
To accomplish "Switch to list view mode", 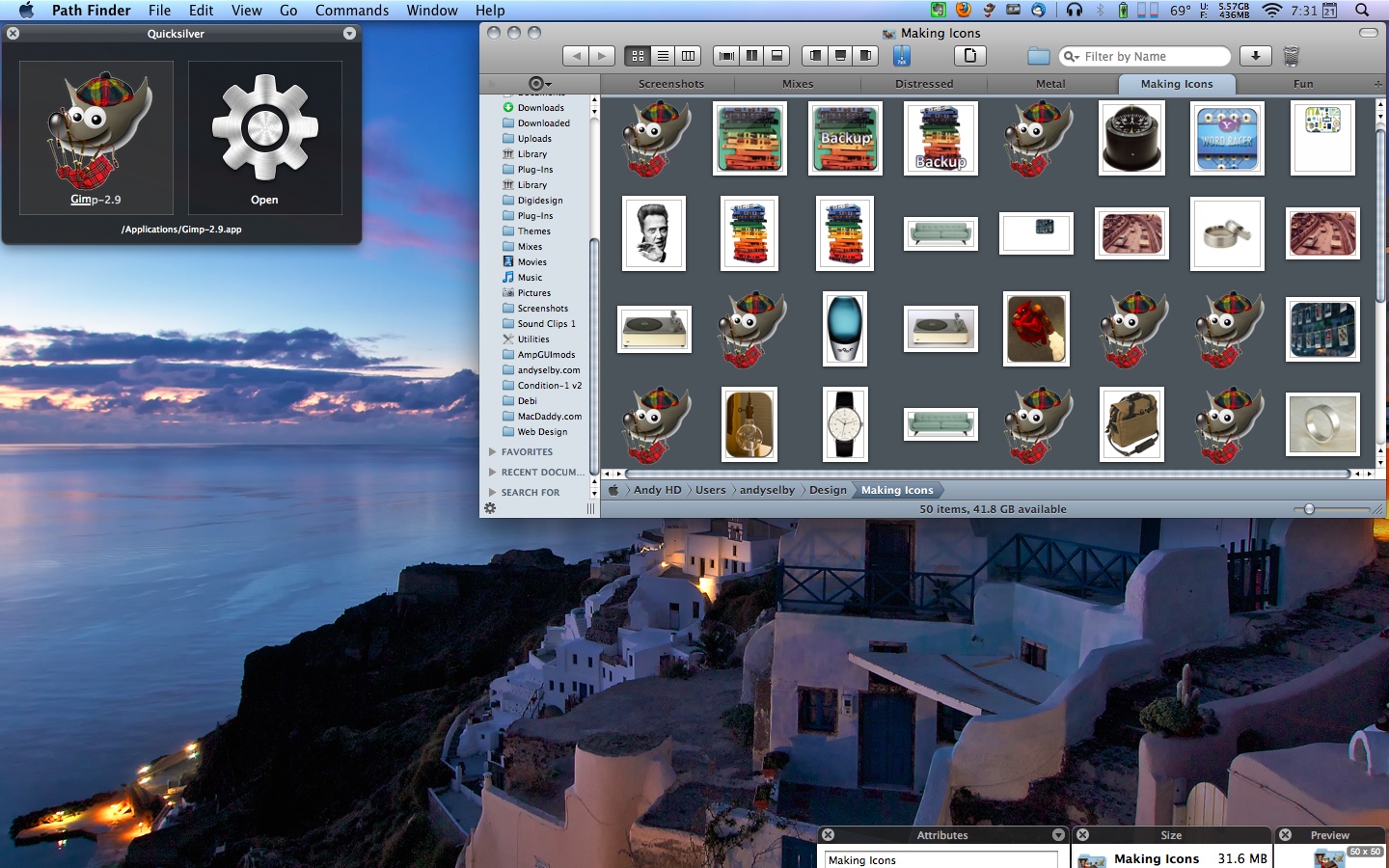I will click(663, 56).
